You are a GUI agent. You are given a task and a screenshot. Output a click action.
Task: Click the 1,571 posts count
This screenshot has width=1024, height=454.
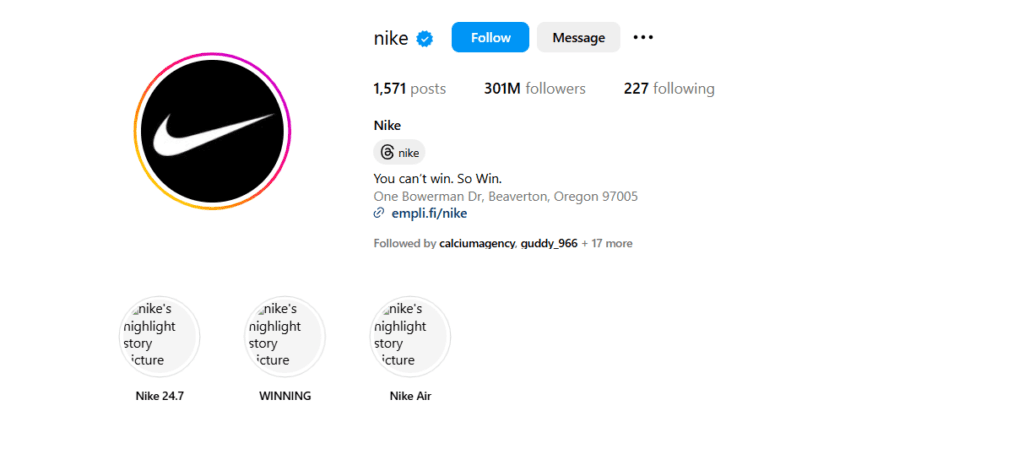pyautogui.click(x=409, y=89)
